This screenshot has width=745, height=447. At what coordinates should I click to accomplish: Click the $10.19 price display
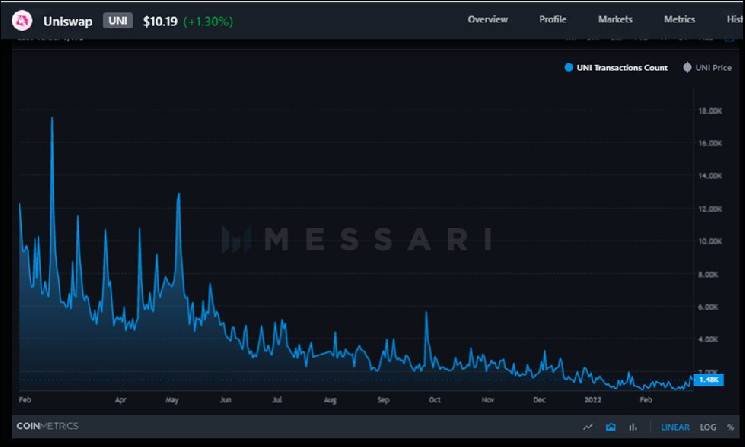click(158, 20)
